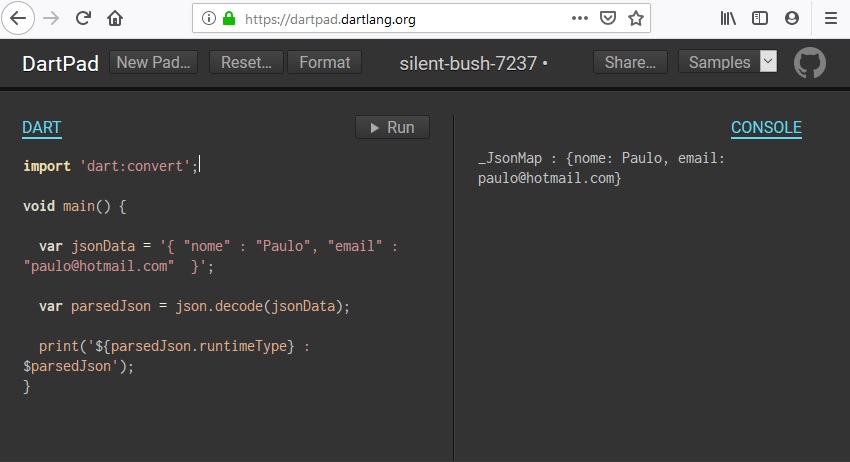Bookmark this page with the star
The width and height of the screenshot is (850, 462).
tap(635, 18)
